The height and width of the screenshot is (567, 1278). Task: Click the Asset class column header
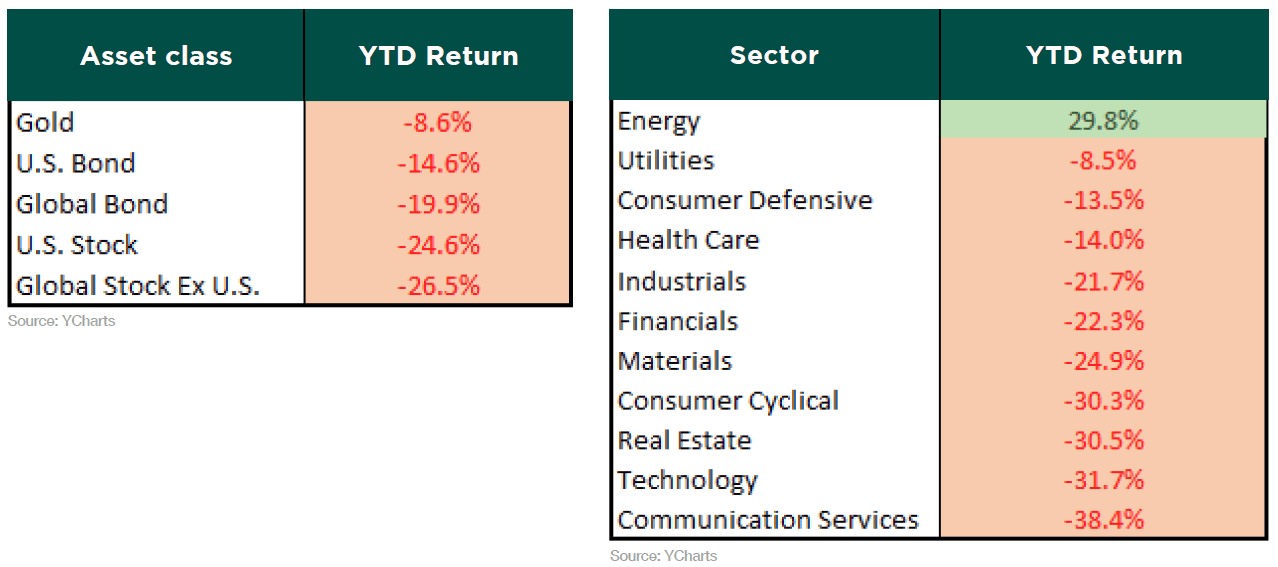coord(156,56)
